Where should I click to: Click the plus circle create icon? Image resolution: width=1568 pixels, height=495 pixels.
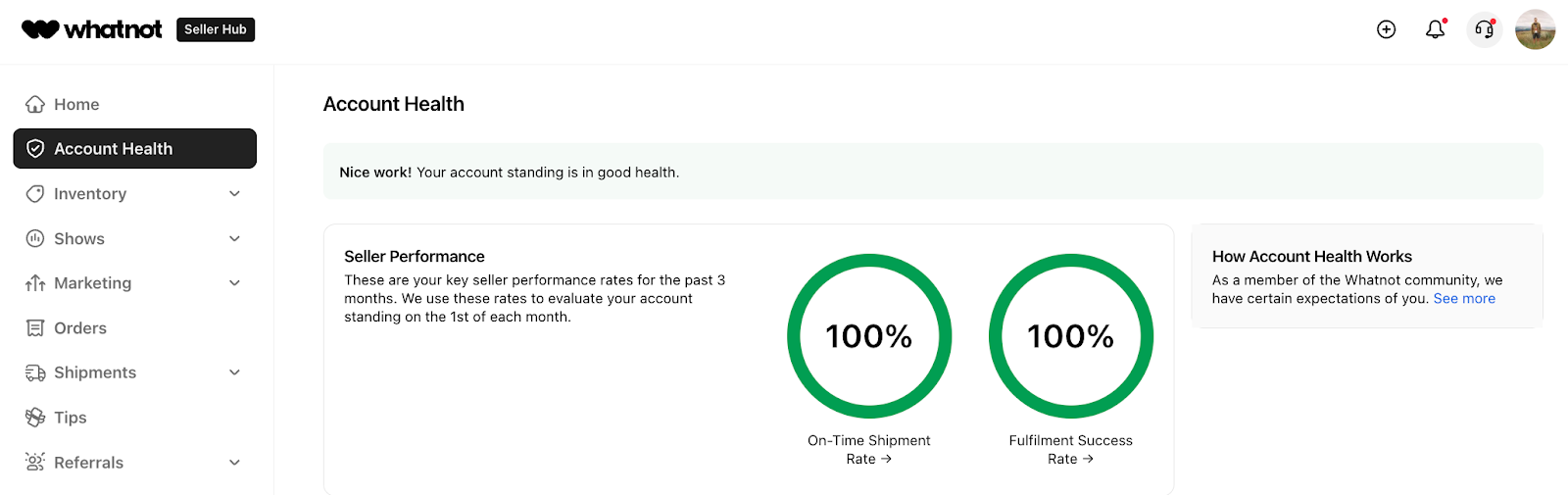click(x=1386, y=29)
